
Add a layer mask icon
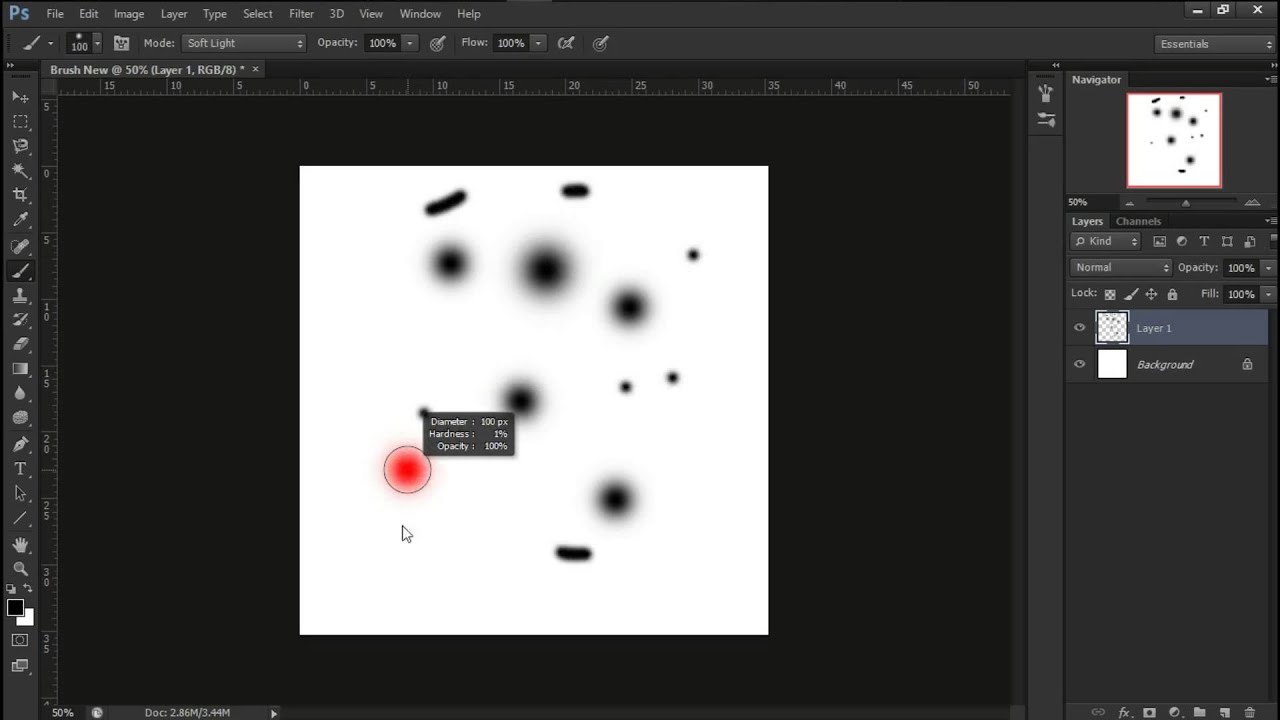1149,712
